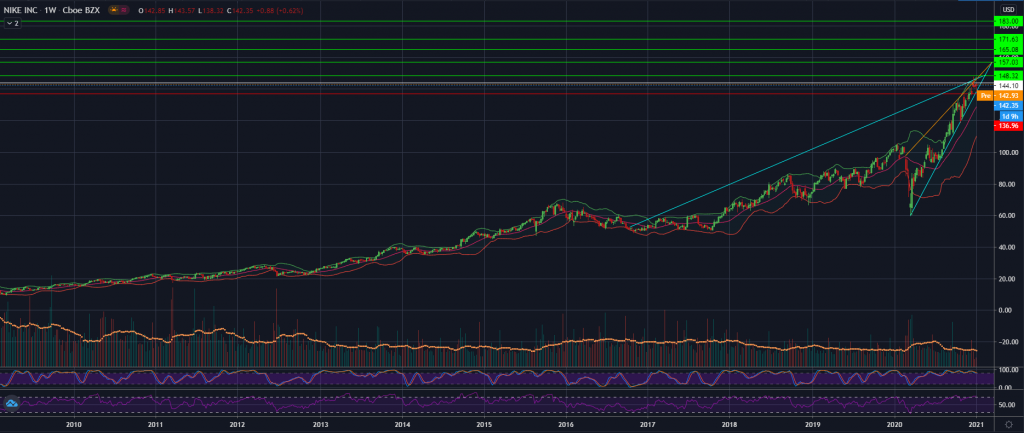Select the red horizontal line at 136.96

pyautogui.click(x=487, y=93)
